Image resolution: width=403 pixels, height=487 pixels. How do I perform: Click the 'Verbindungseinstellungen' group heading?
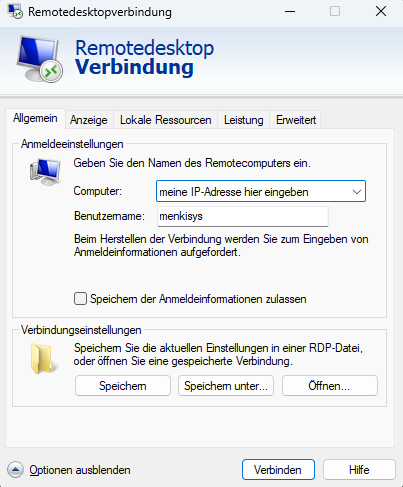click(81, 330)
